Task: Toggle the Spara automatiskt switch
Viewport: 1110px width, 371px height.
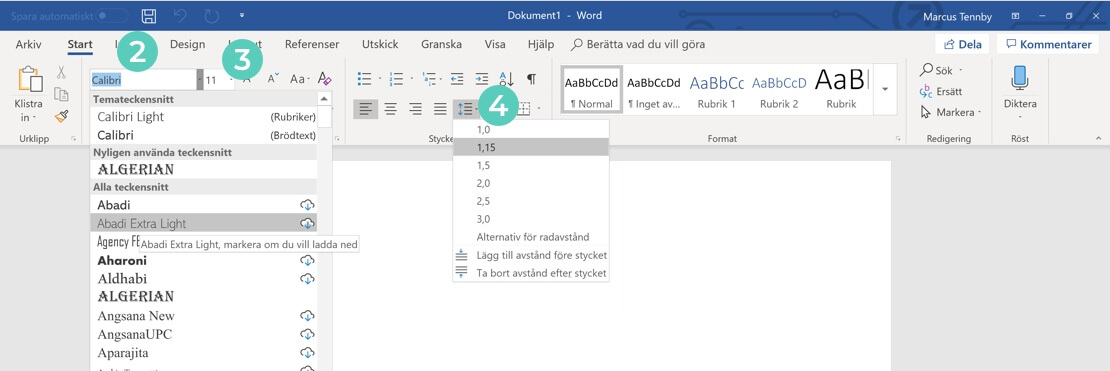Action: [x=112, y=15]
